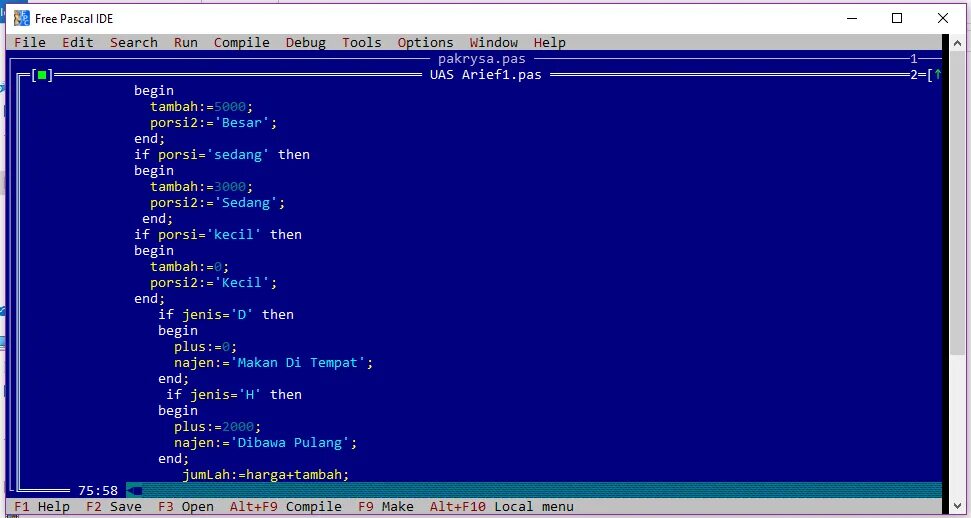
Task: Click the line porsi2:='Sedang';
Action: [x=218, y=203]
